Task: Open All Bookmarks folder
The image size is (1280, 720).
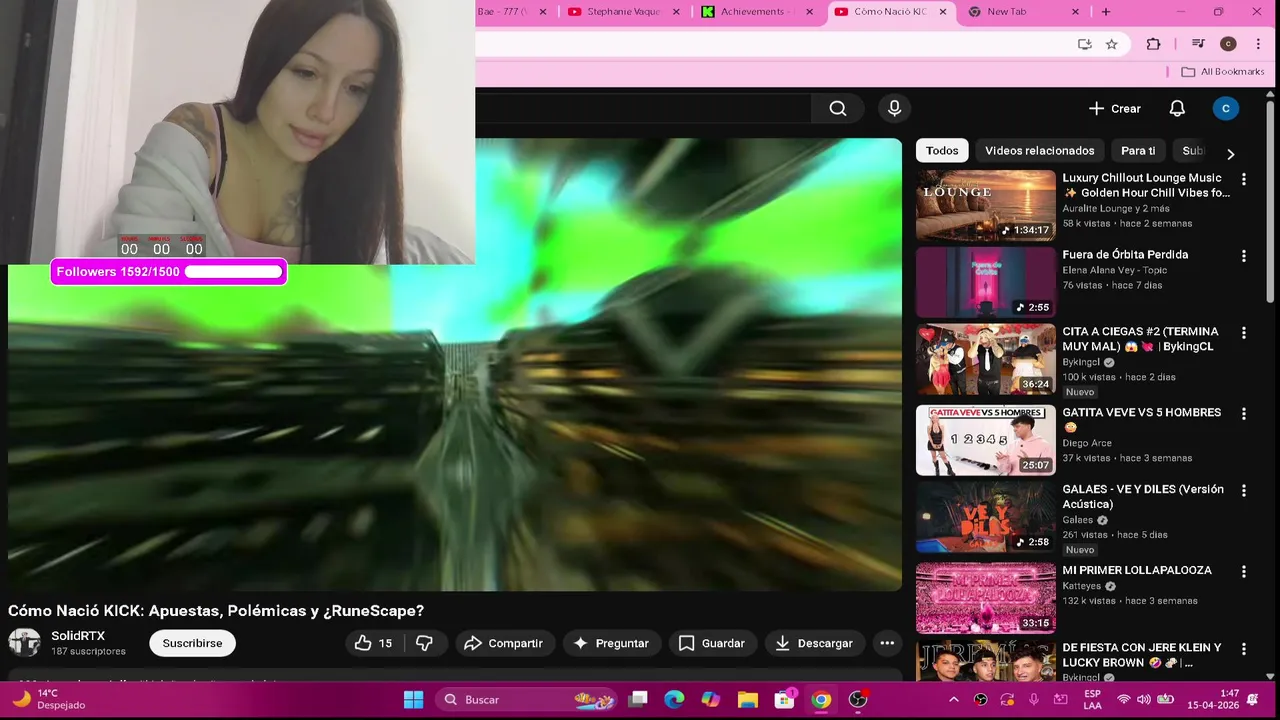Action: click(x=1222, y=72)
